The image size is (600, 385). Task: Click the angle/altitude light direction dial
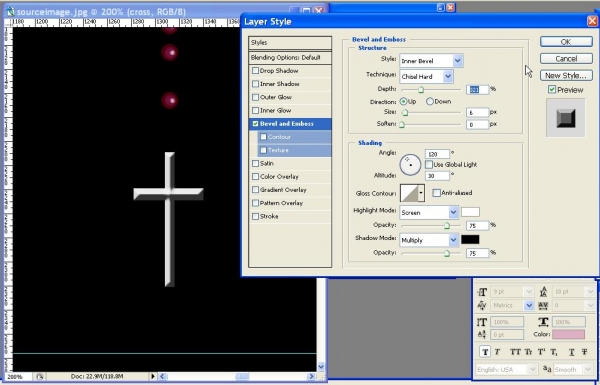410,165
